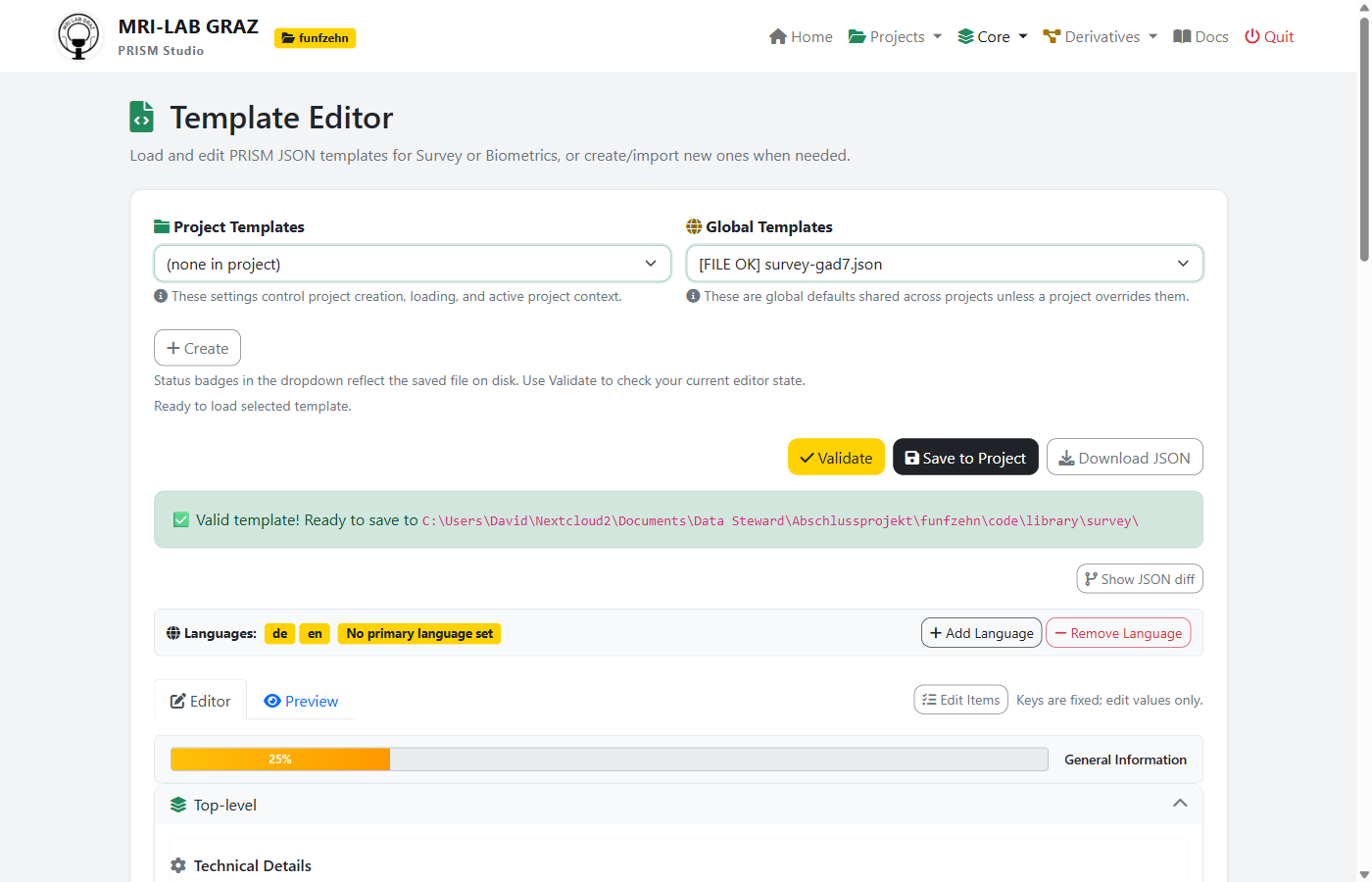Click the Create button
This screenshot has height=882, width=1372.
tap(197, 348)
